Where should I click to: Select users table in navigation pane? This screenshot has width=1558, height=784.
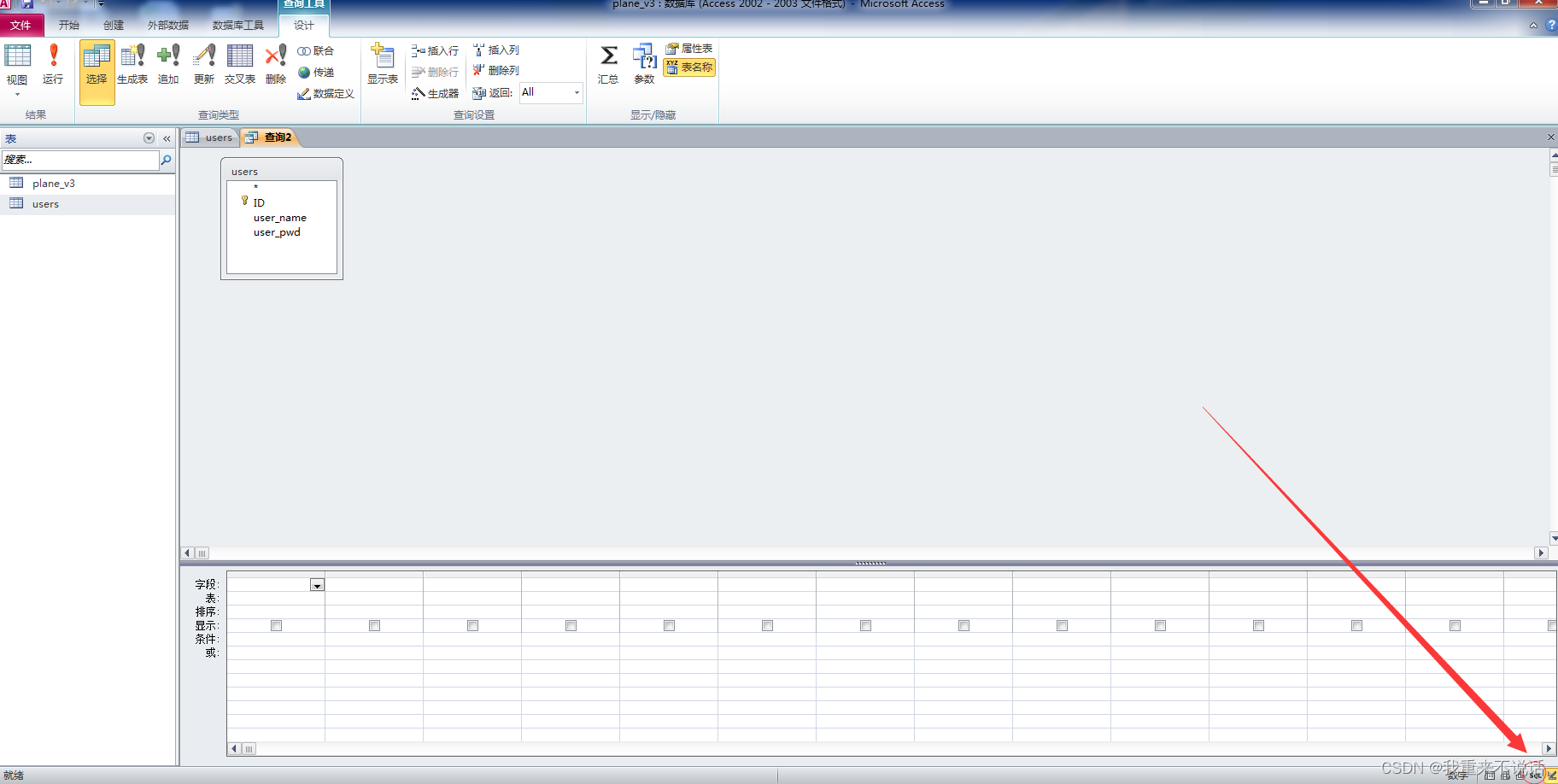coord(88,204)
